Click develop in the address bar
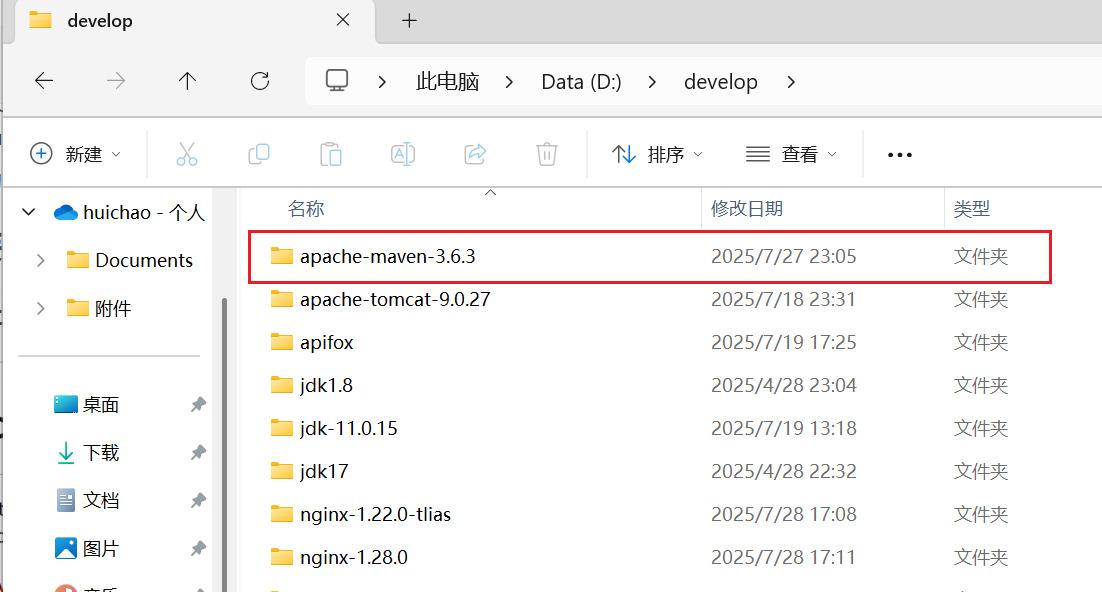Image resolution: width=1102 pixels, height=592 pixels. click(720, 82)
